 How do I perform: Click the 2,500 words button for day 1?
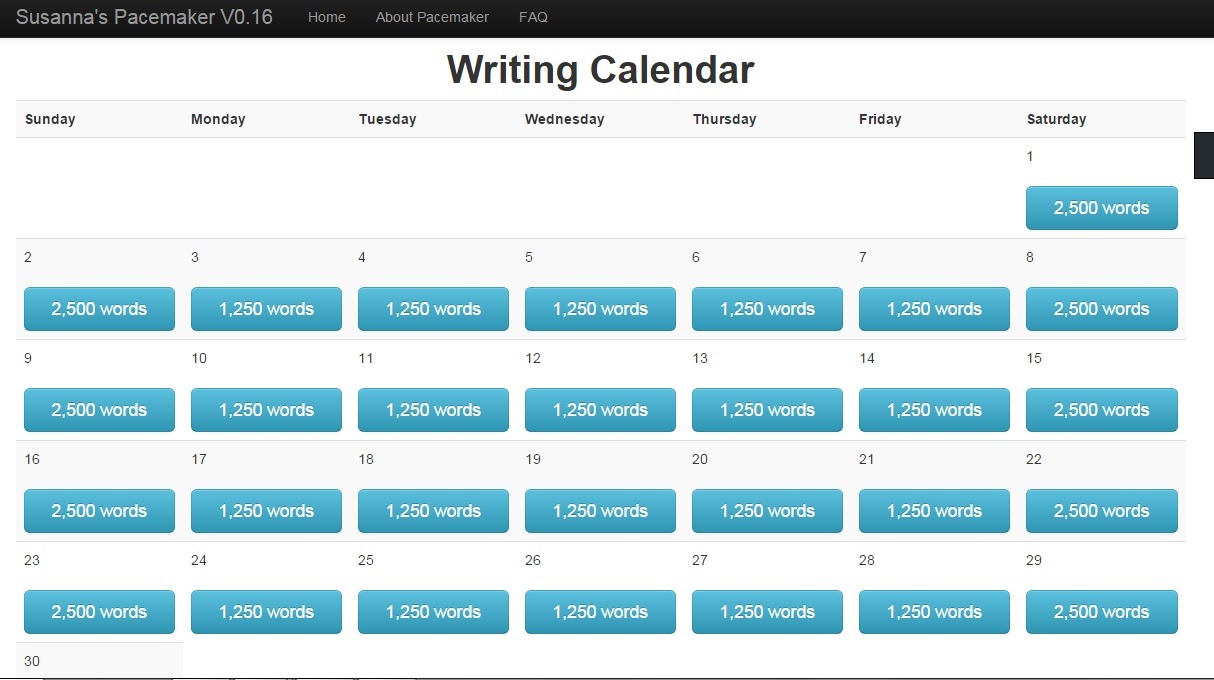pyautogui.click(x=1101, y=208)
